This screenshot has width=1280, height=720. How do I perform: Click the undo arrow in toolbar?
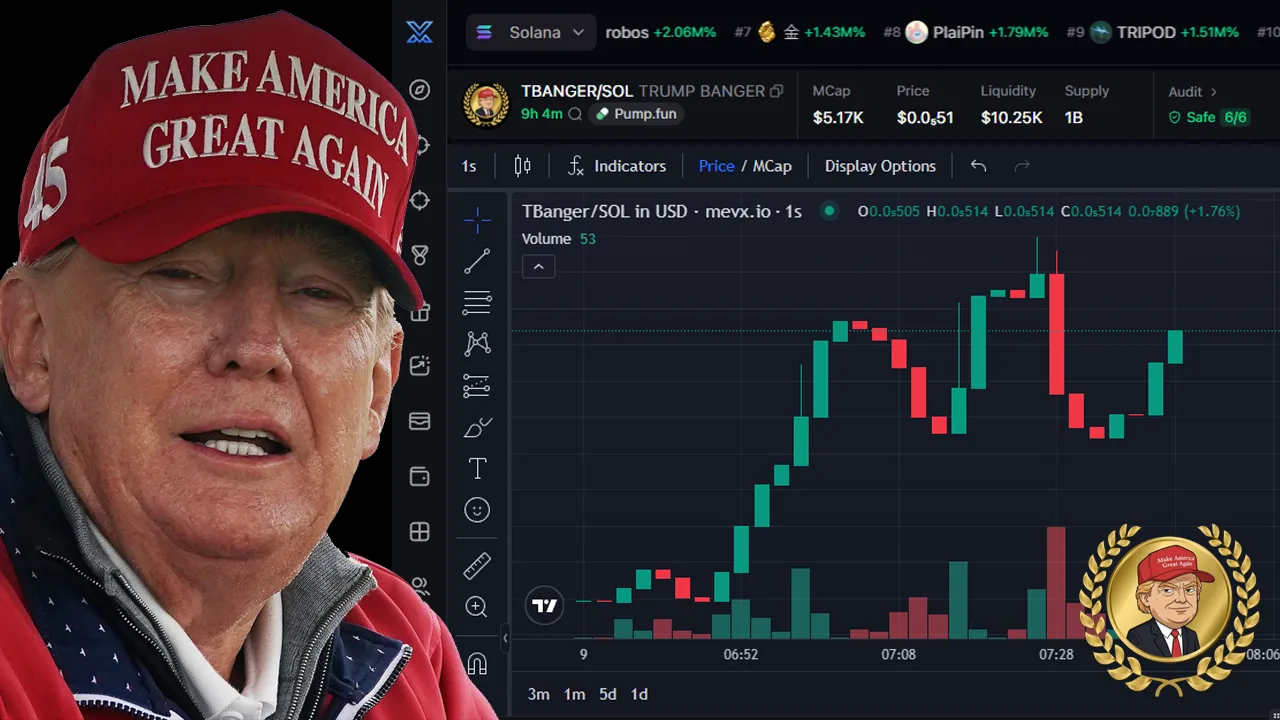978,166
